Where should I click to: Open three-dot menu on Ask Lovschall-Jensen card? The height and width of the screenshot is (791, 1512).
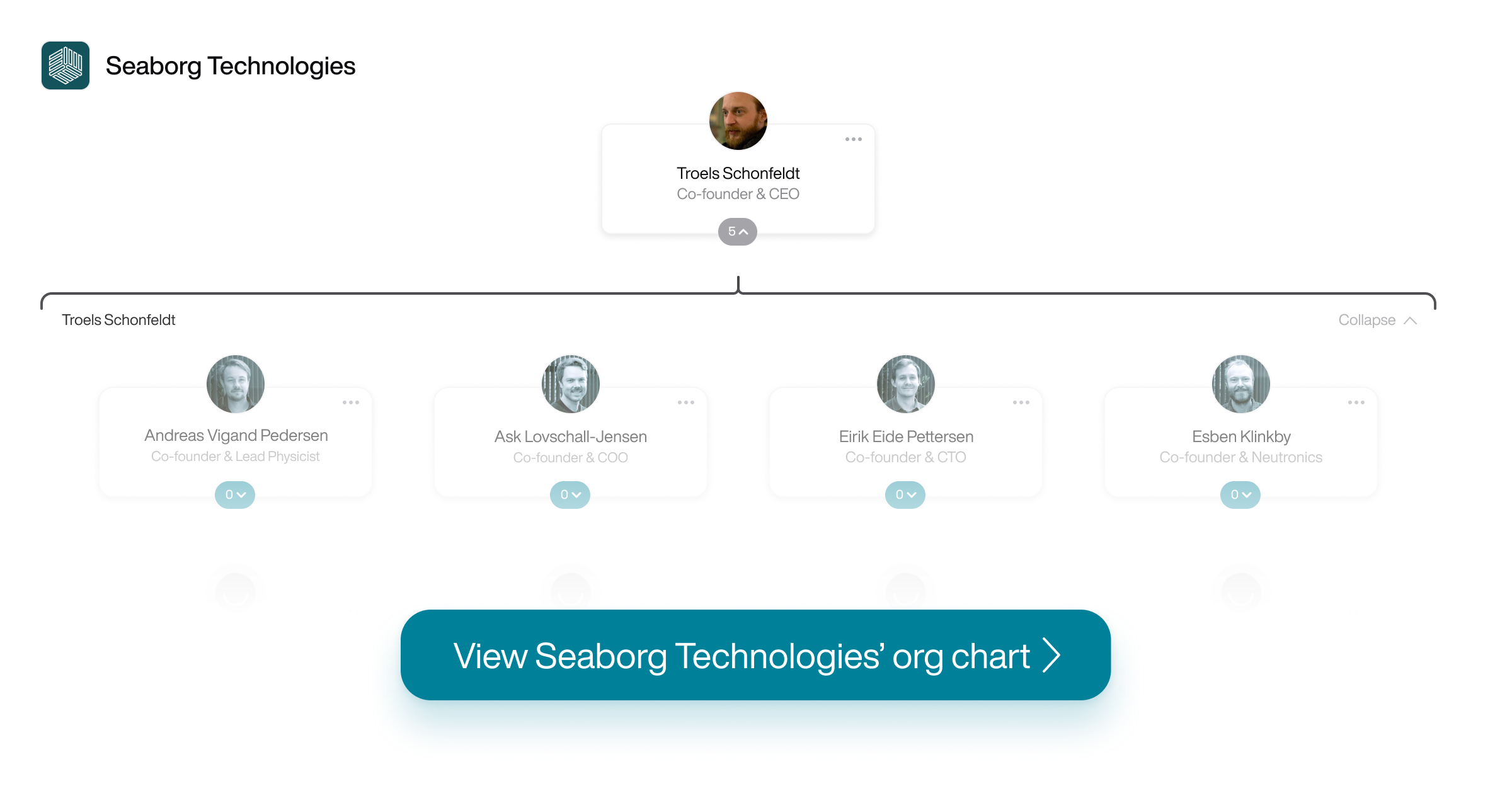[x=686, y=402]
